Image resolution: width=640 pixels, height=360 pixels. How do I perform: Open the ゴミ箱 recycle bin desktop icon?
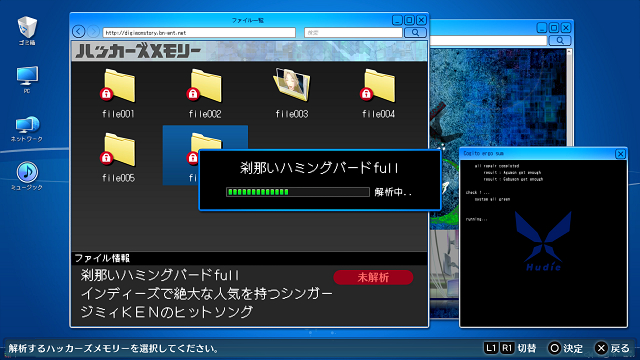27,30
